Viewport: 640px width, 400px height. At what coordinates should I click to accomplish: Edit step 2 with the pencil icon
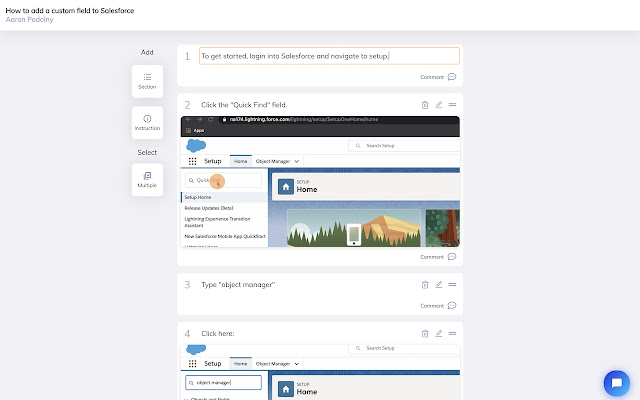click(x=439, y=105)
